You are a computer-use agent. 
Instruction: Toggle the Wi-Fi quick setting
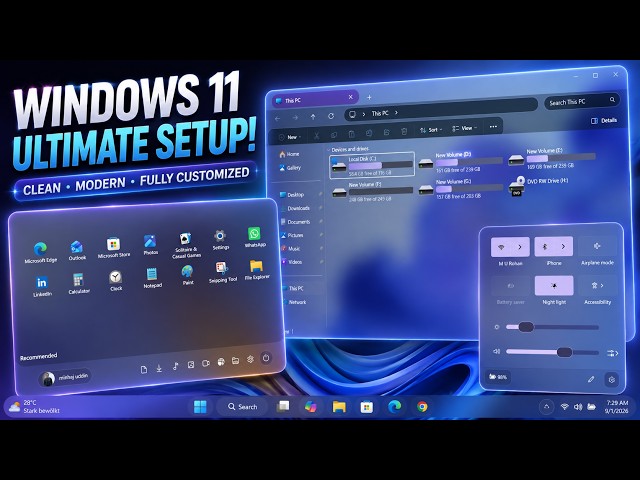click(501, 247)
